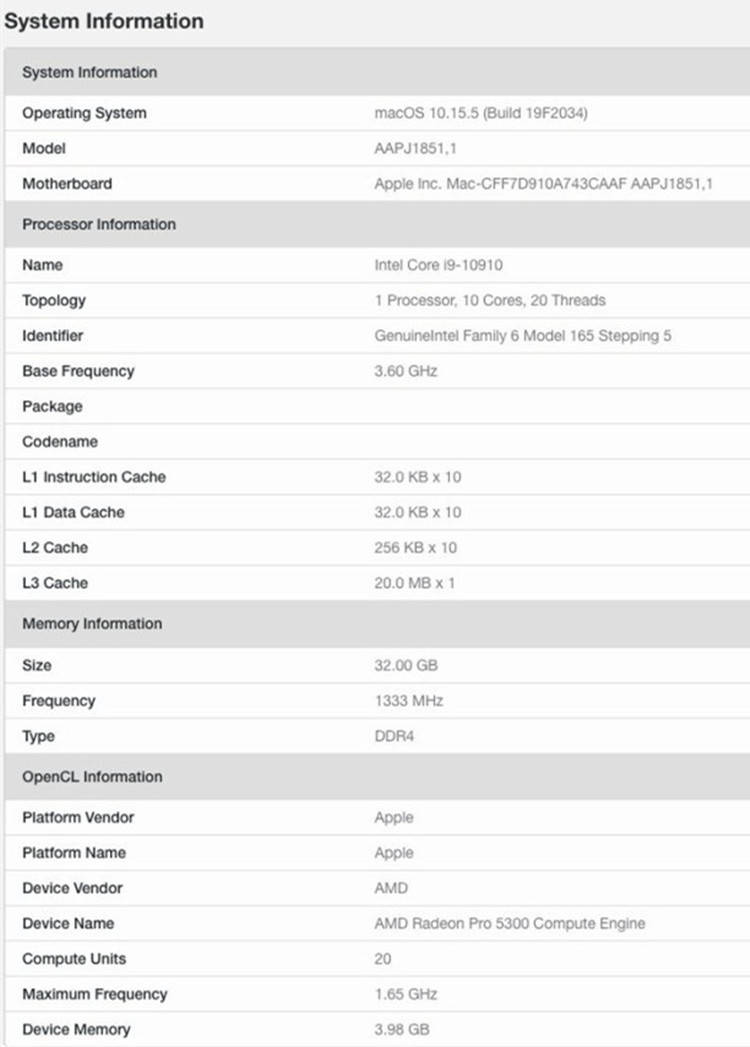Click the Topology value with 10 Cores

(x=490, y=300)
